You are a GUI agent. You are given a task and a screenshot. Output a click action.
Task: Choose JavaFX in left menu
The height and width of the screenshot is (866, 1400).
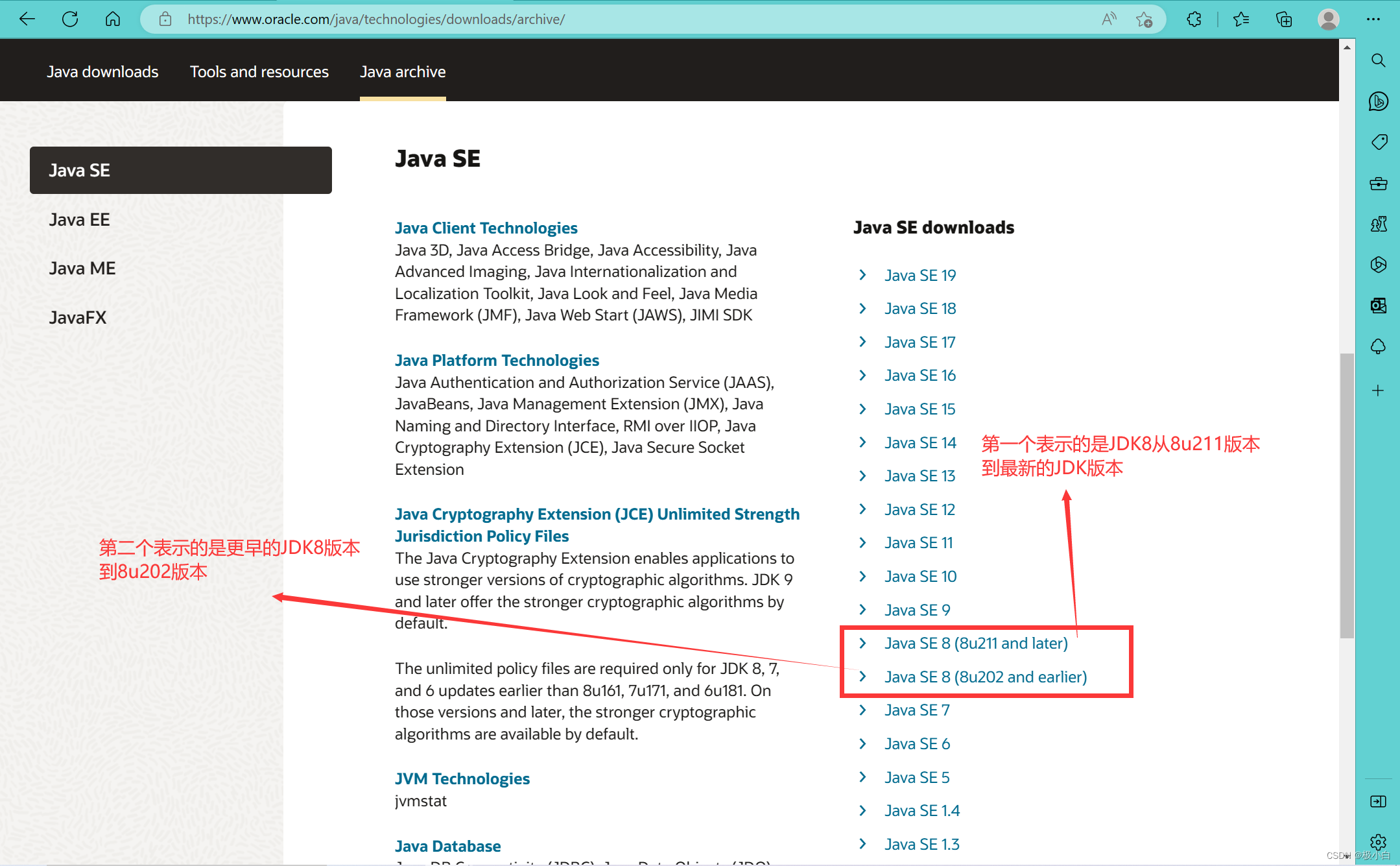point(78,318)
